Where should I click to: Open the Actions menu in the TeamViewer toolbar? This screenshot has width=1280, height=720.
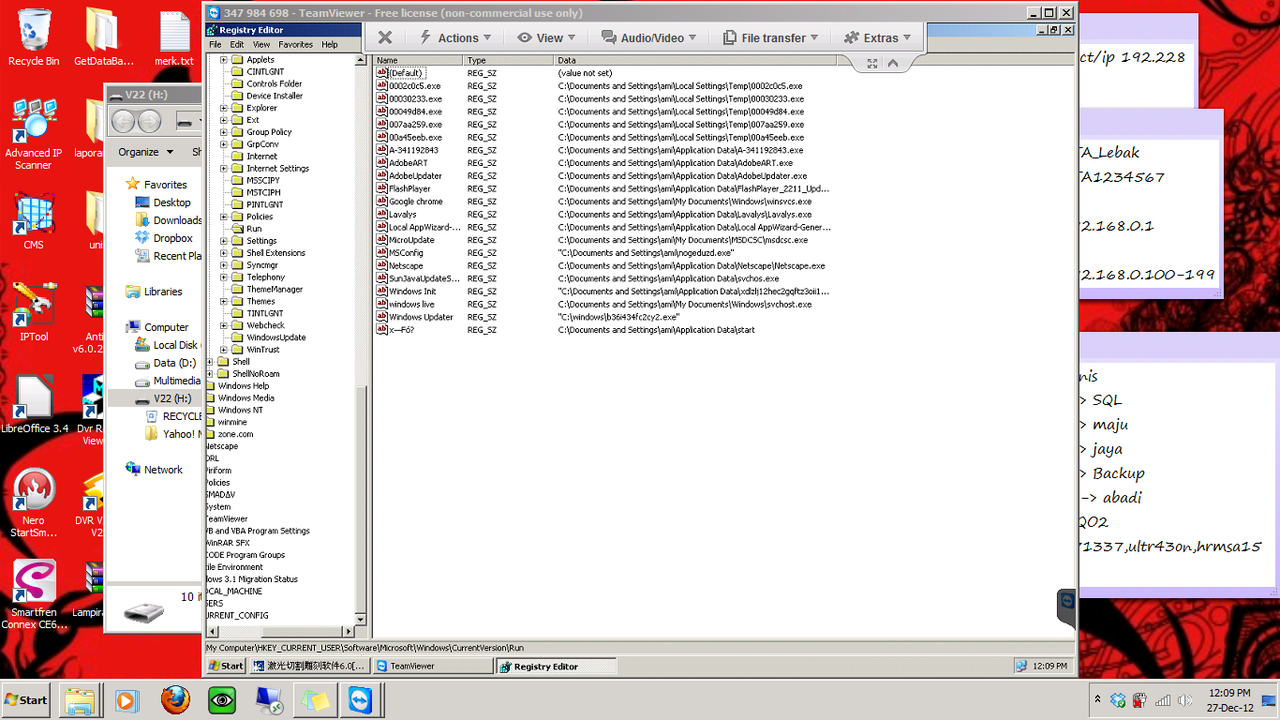pos(456,38)
